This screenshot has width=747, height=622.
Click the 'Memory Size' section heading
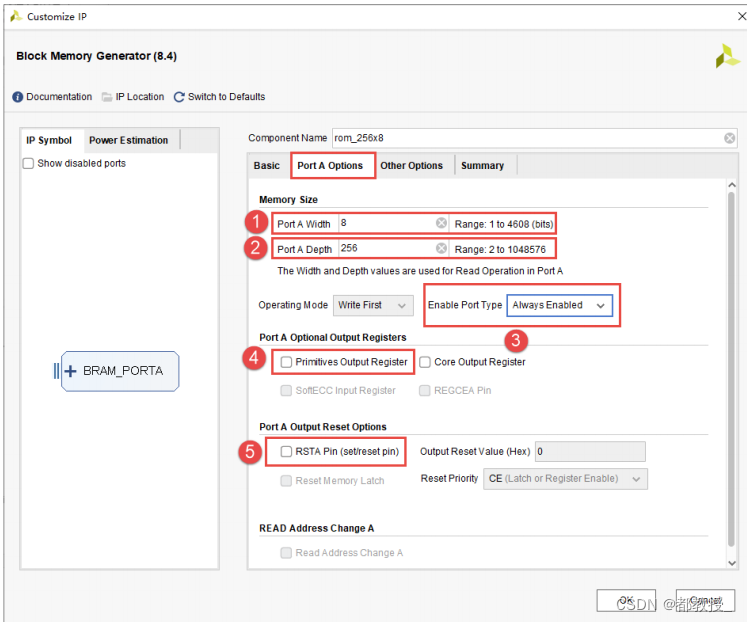[288, 200]
